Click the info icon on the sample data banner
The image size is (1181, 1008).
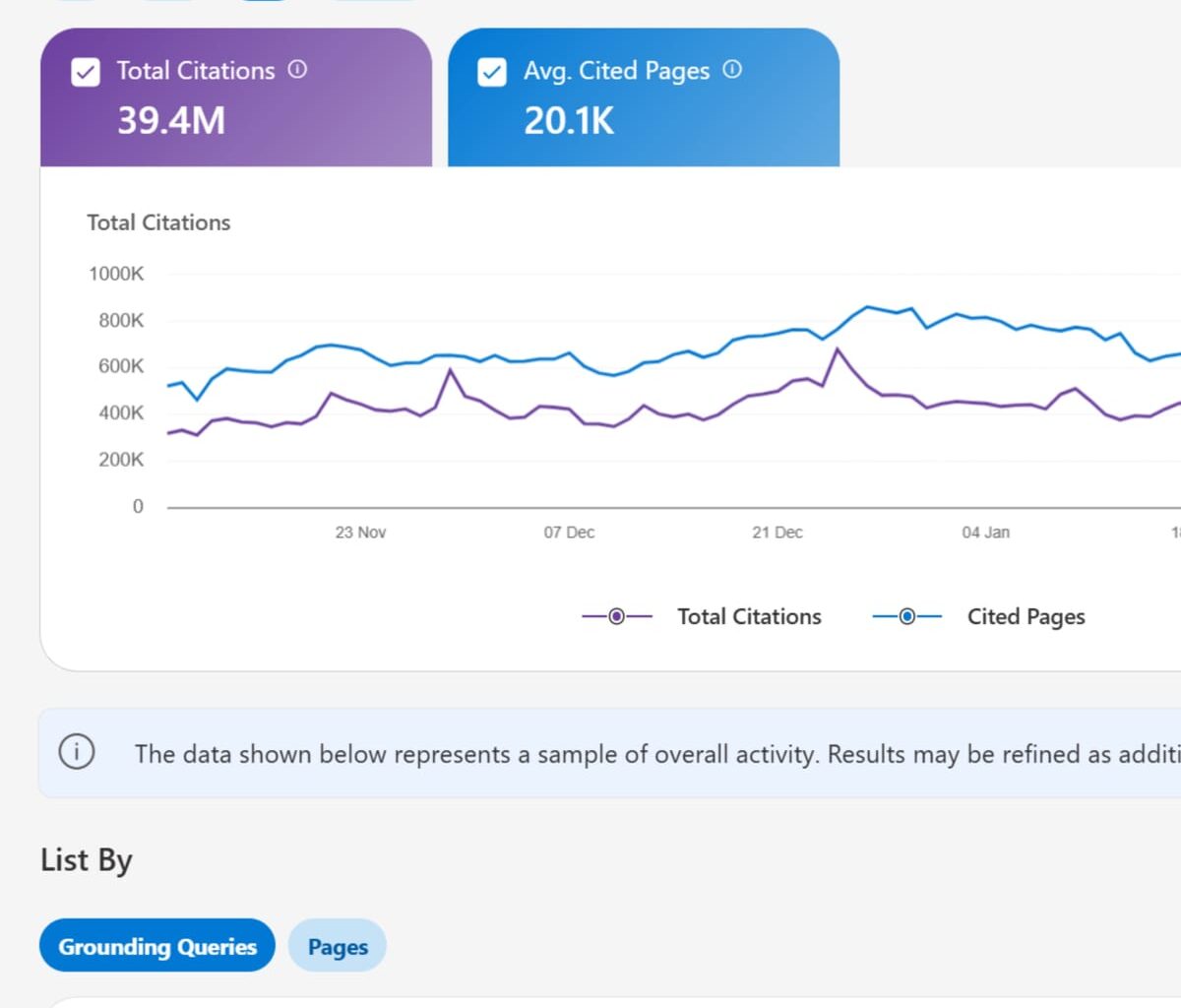(x=77, y=750)
